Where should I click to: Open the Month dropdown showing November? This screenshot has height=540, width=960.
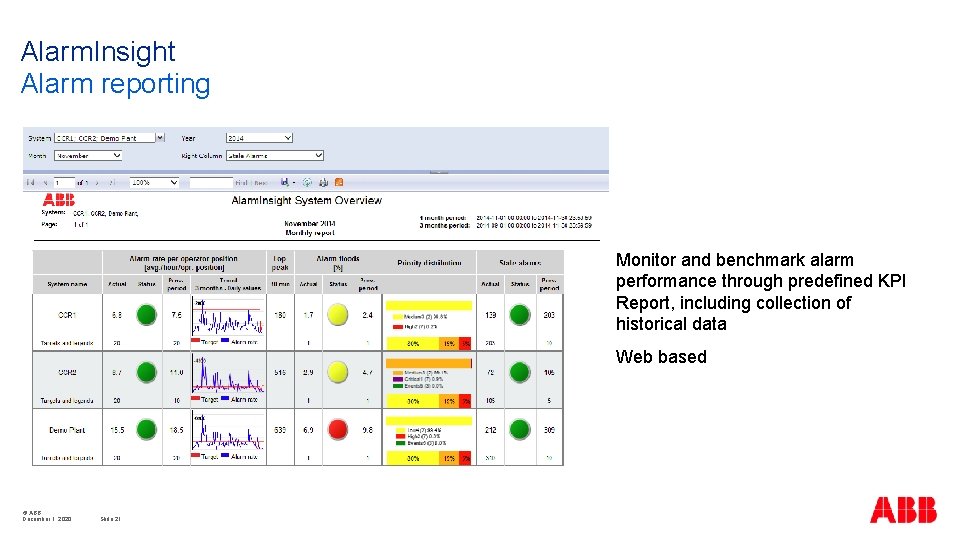pos(88,156)
